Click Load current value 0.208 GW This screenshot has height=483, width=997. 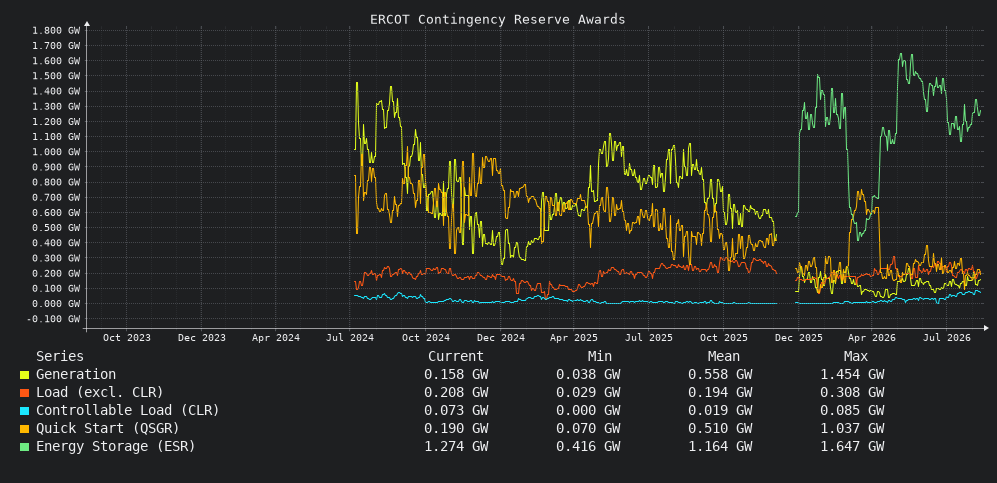pos(457,393)
